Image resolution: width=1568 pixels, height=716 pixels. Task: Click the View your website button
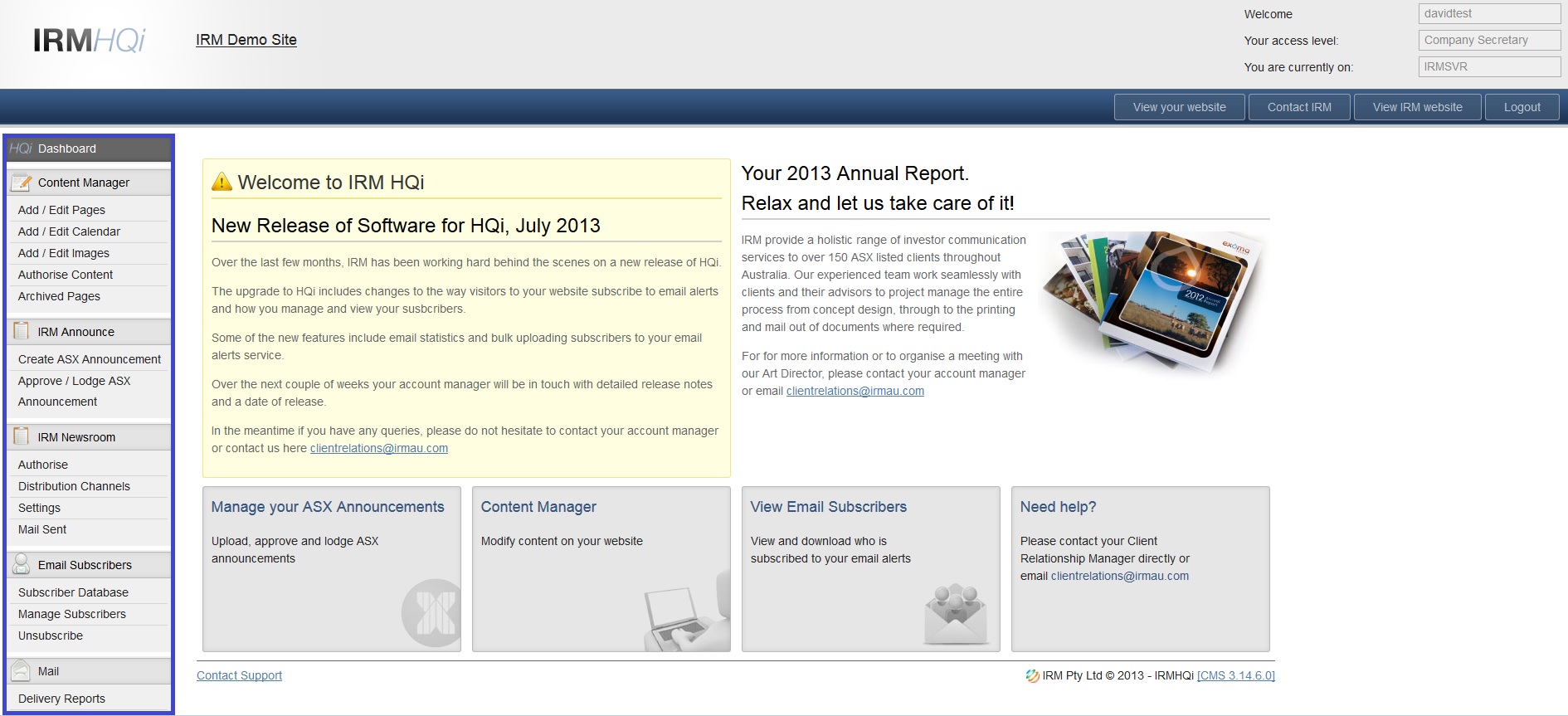[1179, 107]
